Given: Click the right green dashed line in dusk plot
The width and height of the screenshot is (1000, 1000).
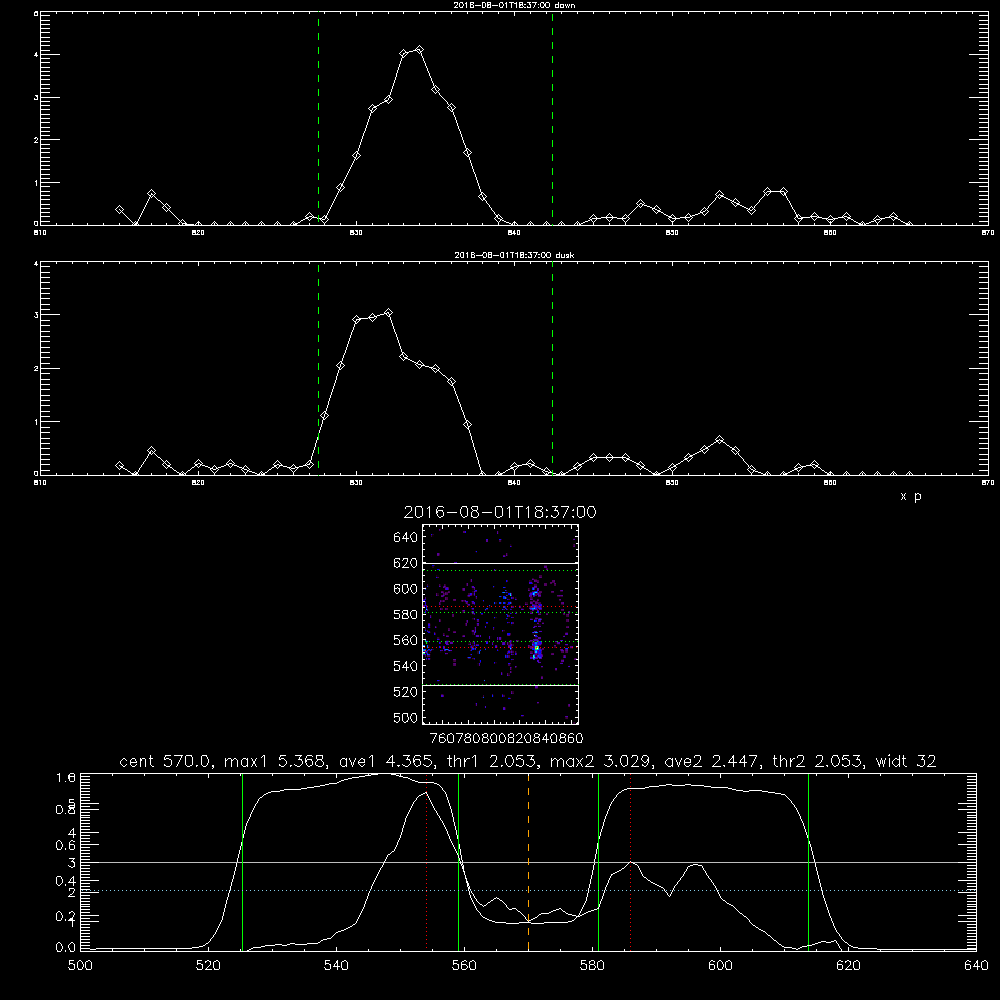Looking at the screenshot, I should coord(552,368).
